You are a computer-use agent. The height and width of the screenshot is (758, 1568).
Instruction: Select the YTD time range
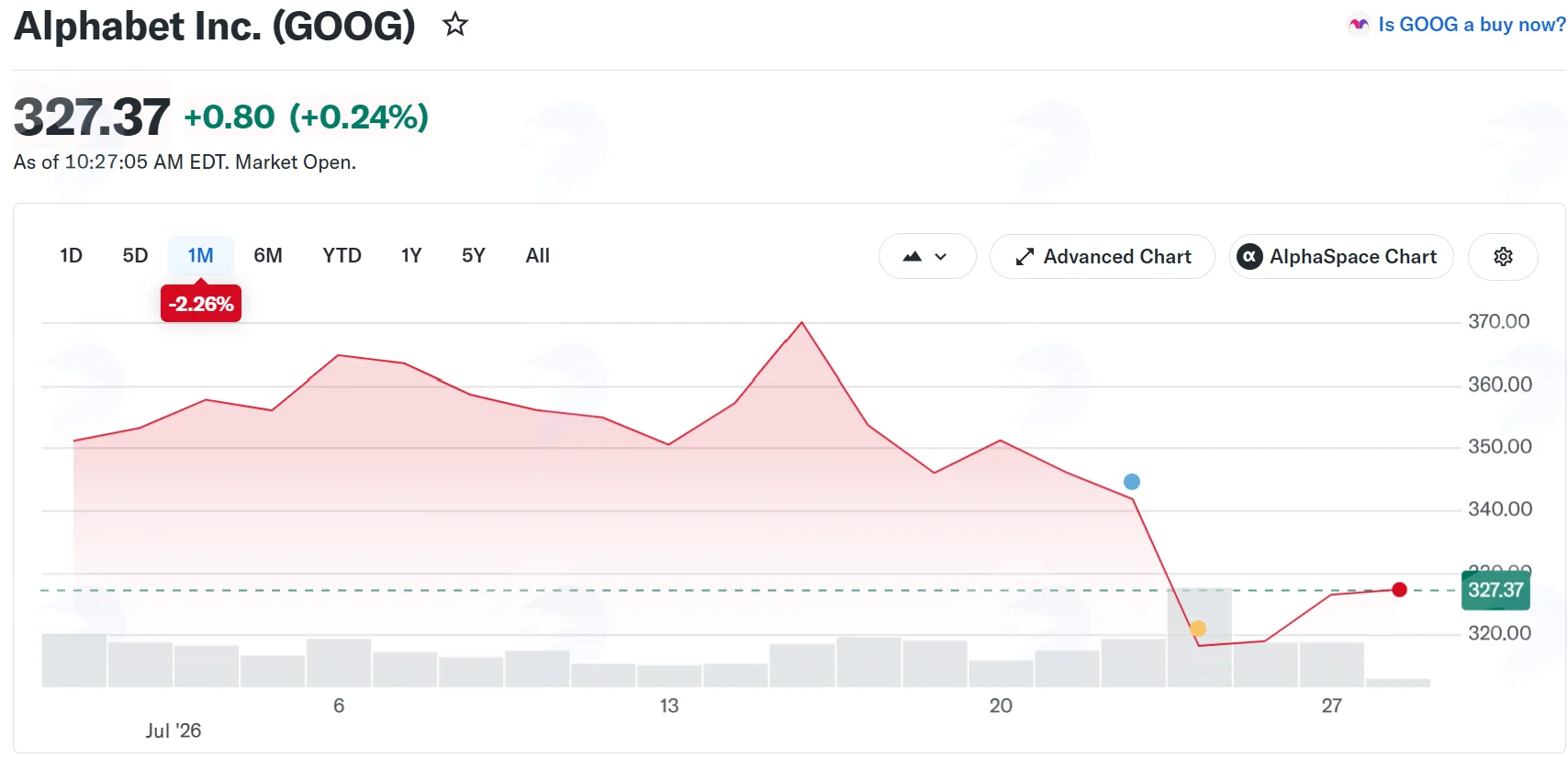[x=342, y=256]
